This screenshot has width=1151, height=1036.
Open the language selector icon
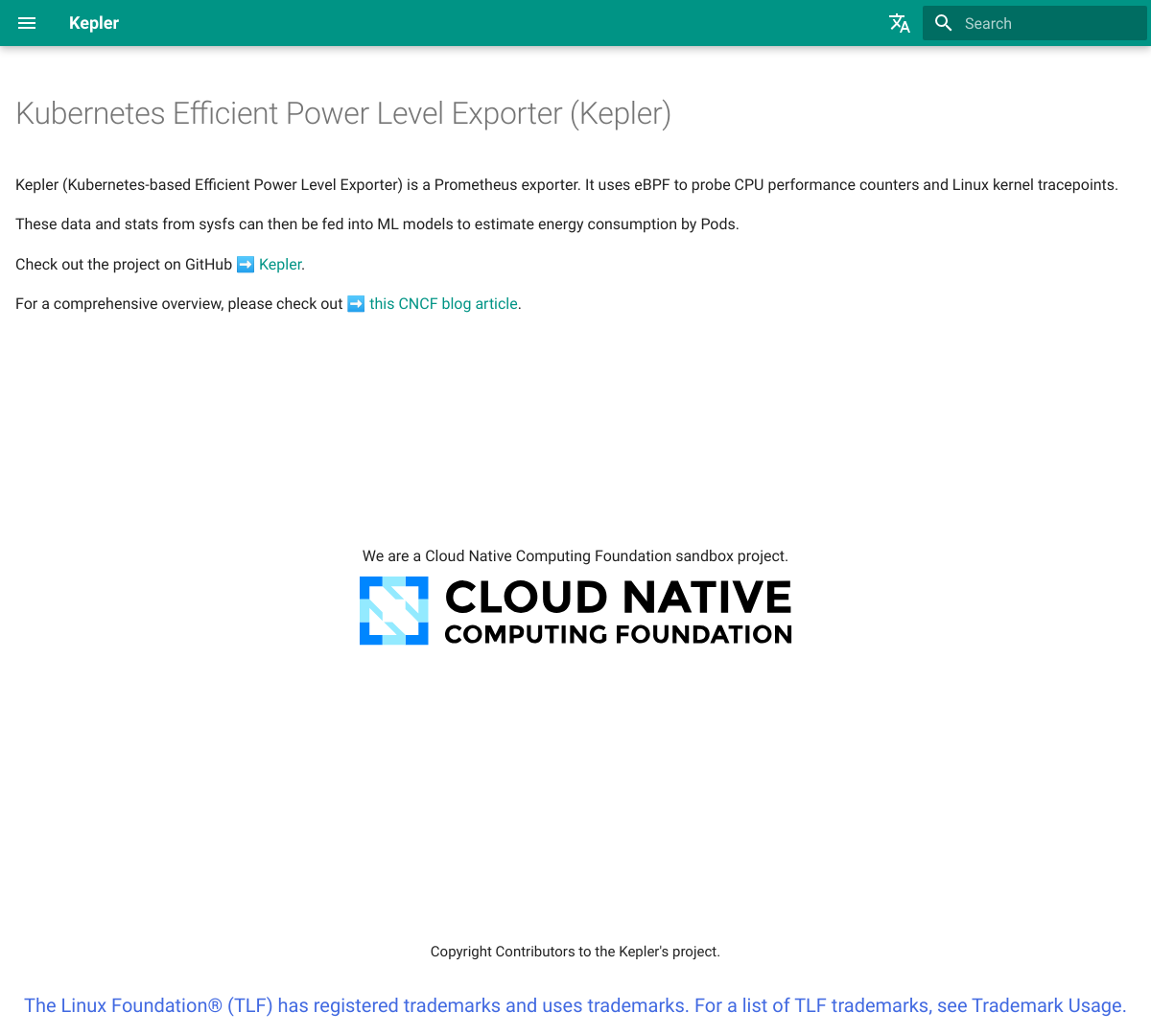click(900, 23)
